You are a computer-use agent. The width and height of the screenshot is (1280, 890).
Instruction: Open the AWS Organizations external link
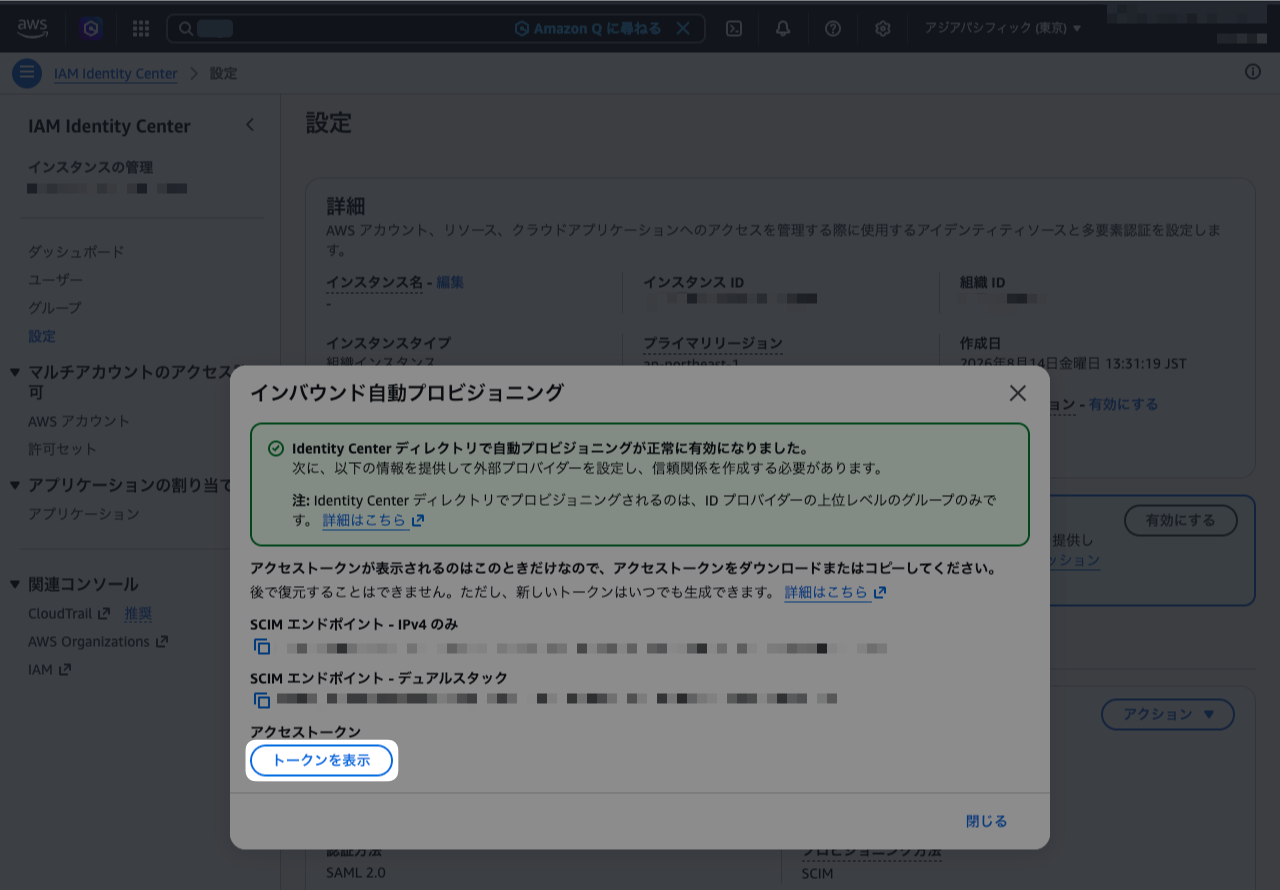tap(98, 641)
